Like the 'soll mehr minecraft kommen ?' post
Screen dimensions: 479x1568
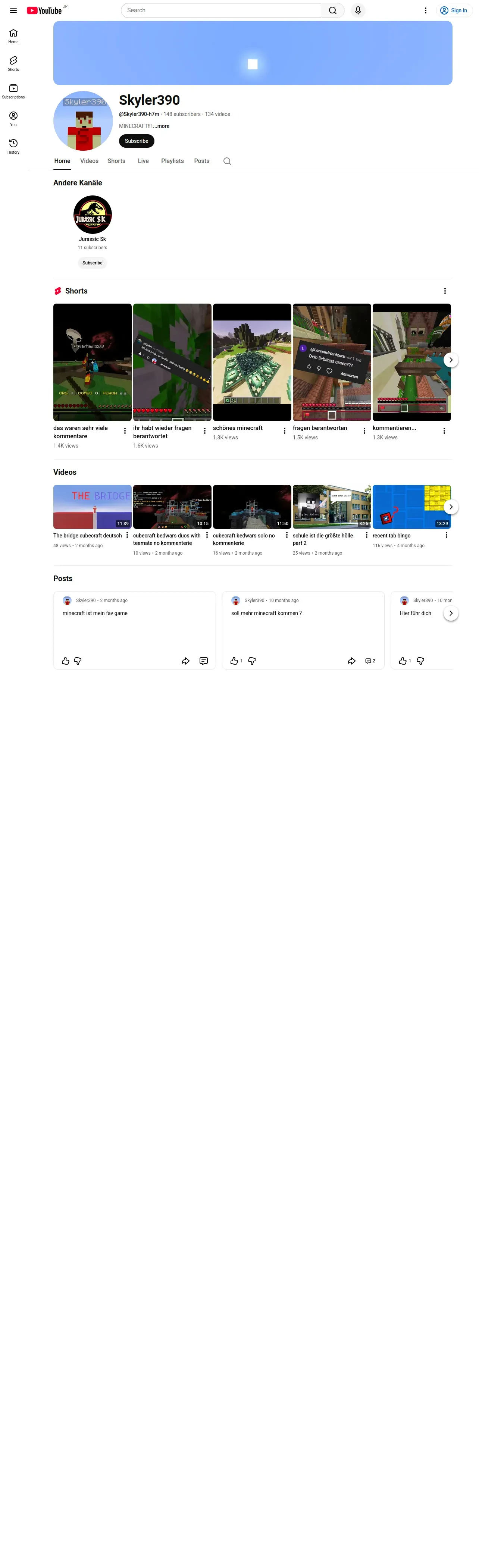tap(234, 661)
